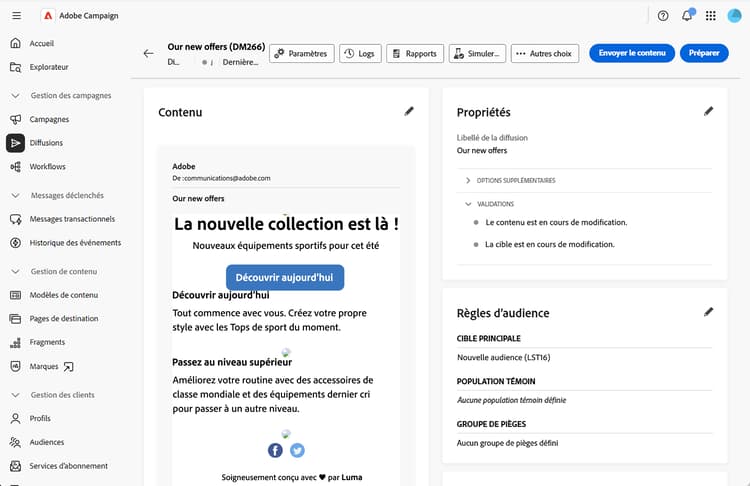Collapse the Gestion de contenu section
Image resolution: width=750 pixels, height=486 pixels.
coord(15,272)
